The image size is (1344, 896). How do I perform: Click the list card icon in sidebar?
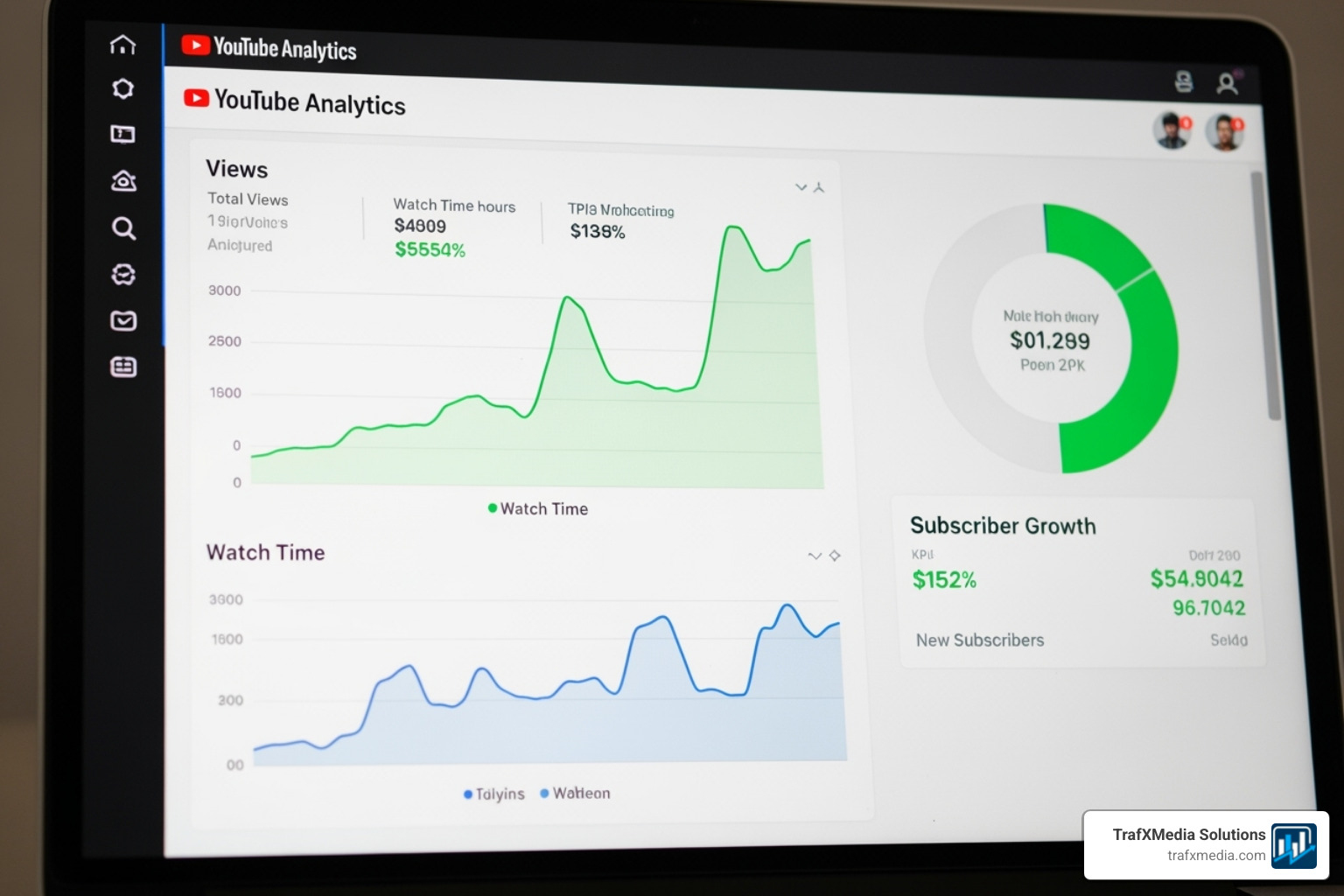click(123, 367)
